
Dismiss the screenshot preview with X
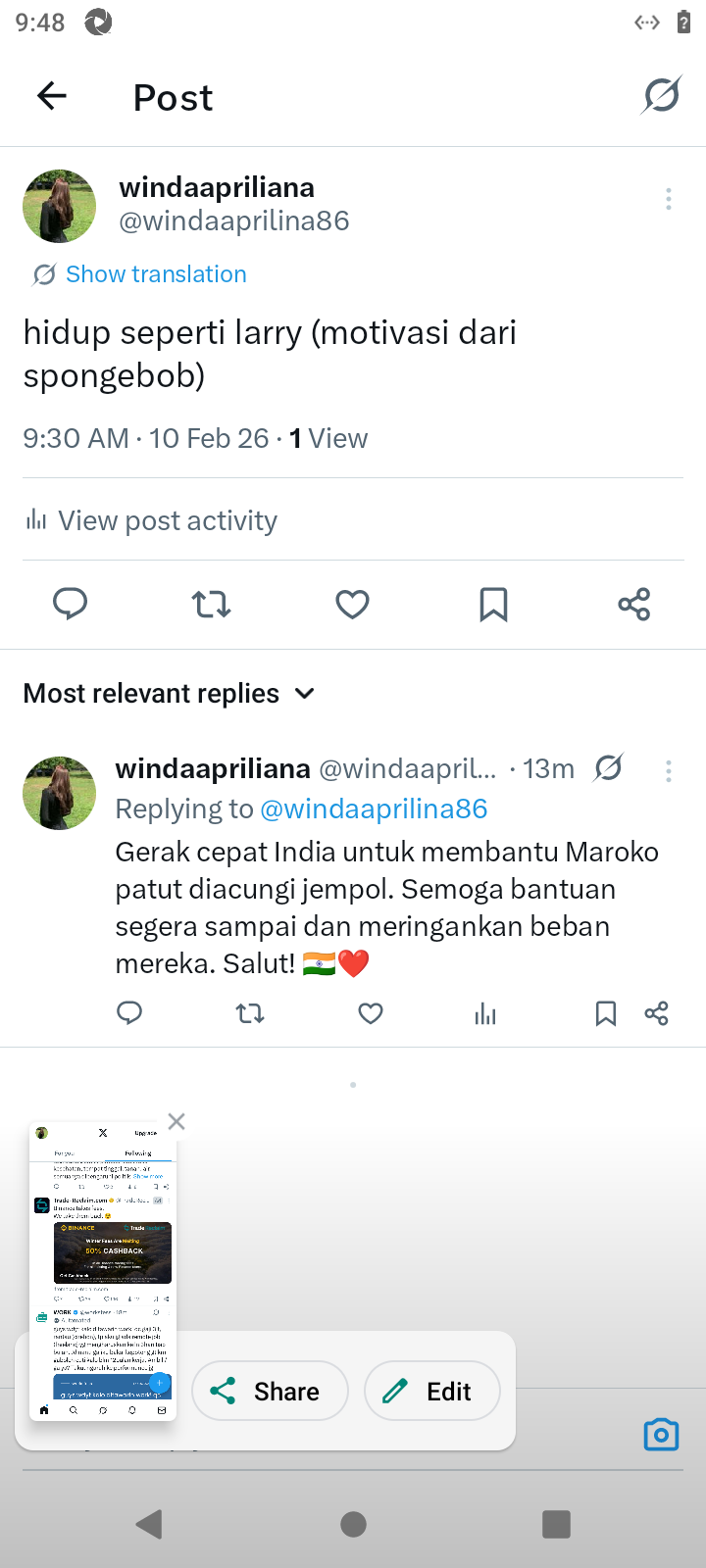[x=176, y=1121]
